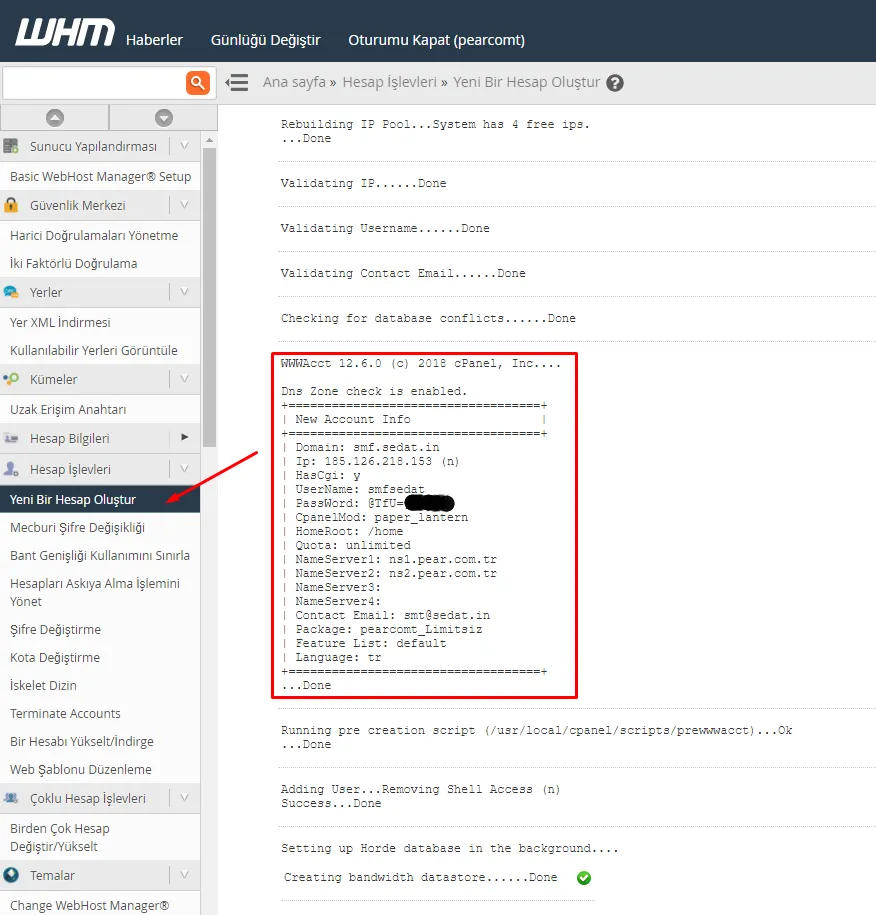Collapse the Güvenlik Merkezi section chevron
The height and width of the screenshot is (915, 876).
tap(184, 205)
